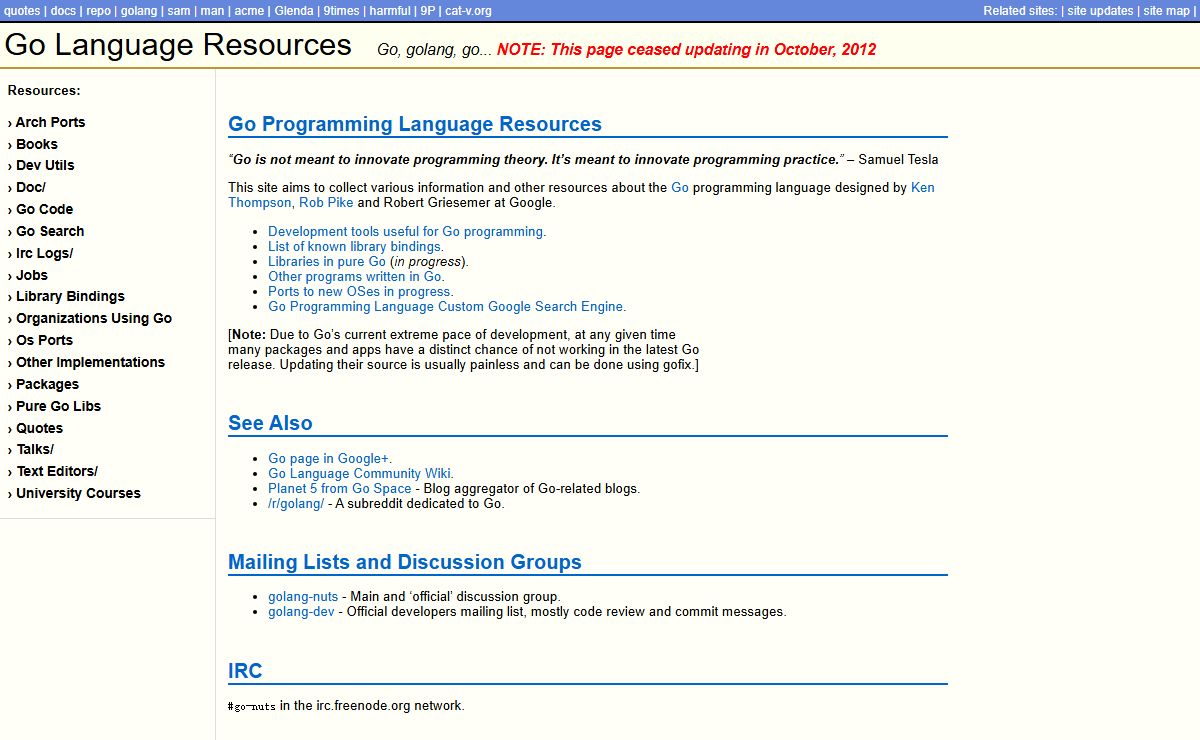Go to harmful in top navigation
The image size is (1200, 740).
(x=389, y=11)
